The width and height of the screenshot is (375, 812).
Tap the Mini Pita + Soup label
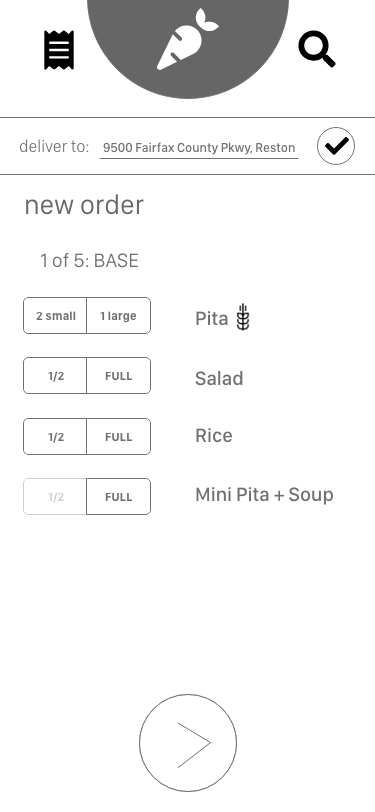coord(264,495)
